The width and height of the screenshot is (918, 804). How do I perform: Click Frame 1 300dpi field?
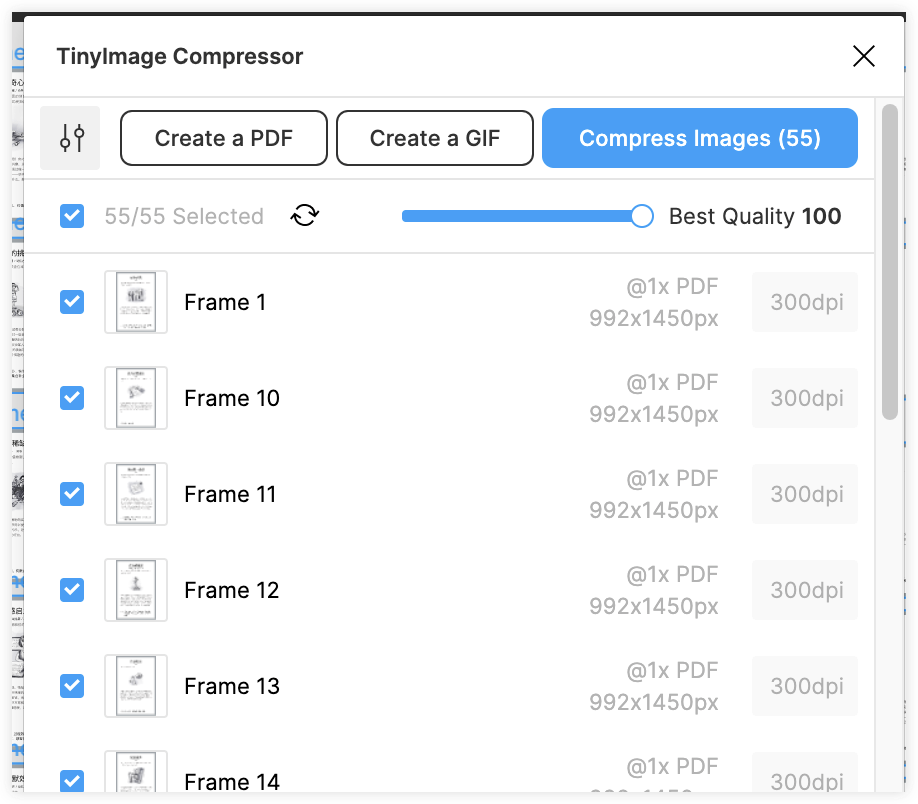point(805,302)
